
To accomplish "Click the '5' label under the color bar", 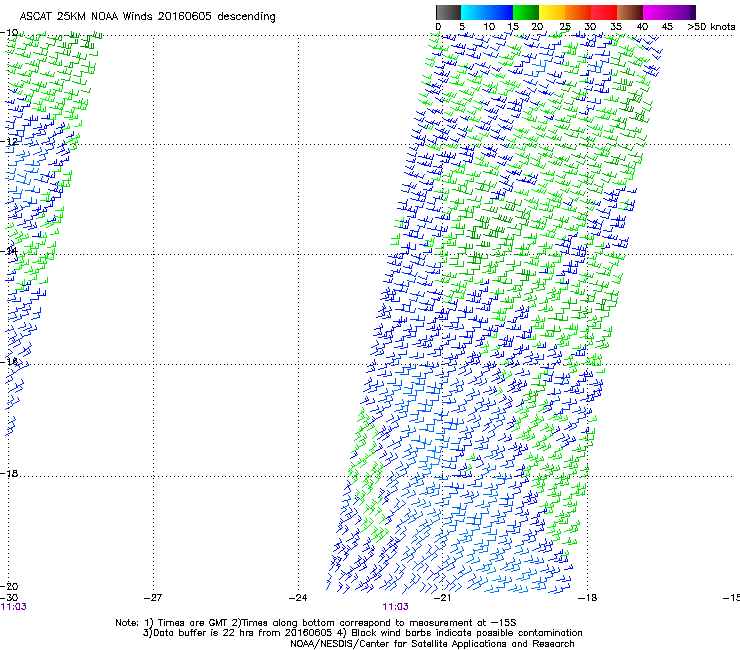I will 462,26.
